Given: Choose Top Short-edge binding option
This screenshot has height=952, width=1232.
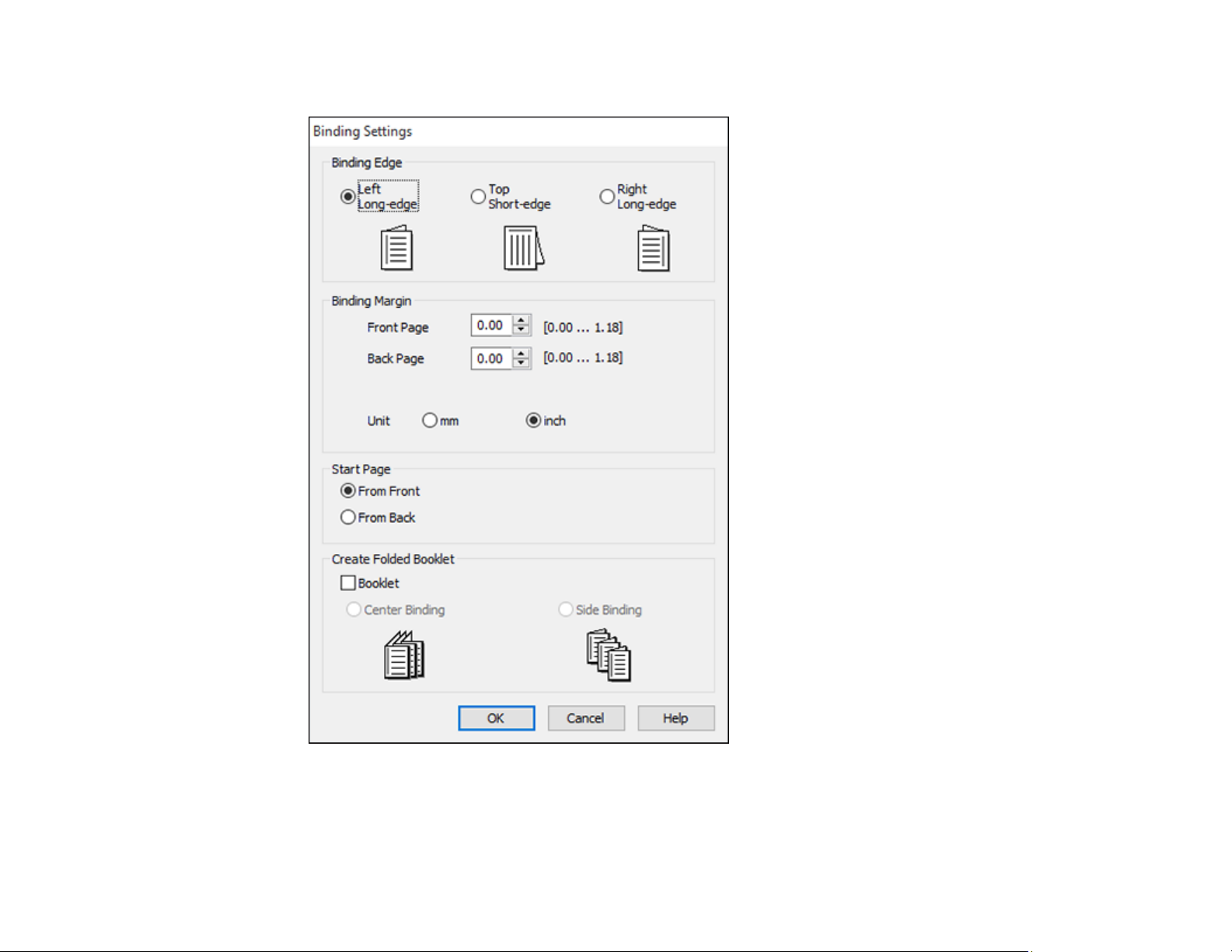Looking at the screenshot, I should pos(478,197).
